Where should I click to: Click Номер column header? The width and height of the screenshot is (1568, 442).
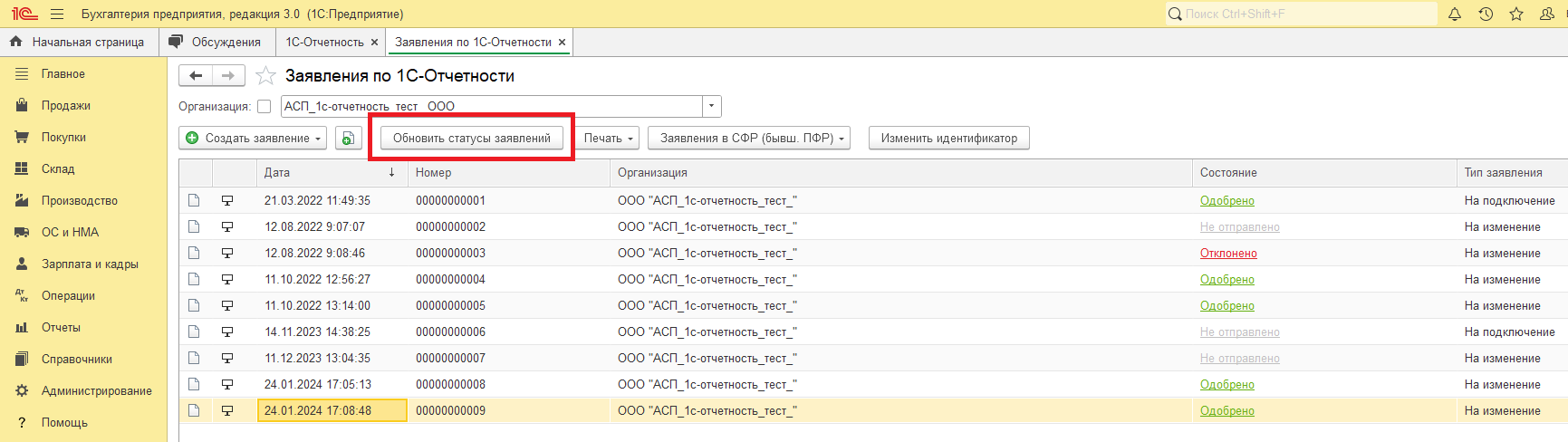tap(509, 172)
